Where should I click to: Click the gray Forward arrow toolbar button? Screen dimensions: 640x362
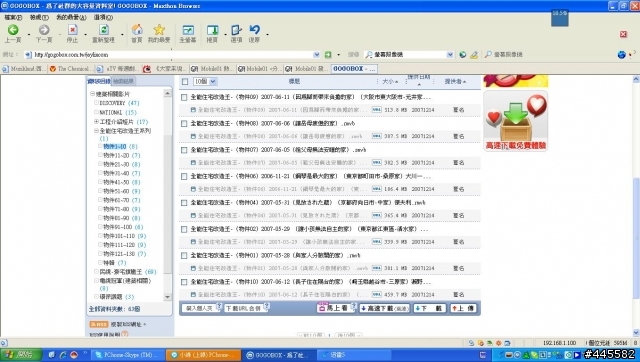click(44, 30)
